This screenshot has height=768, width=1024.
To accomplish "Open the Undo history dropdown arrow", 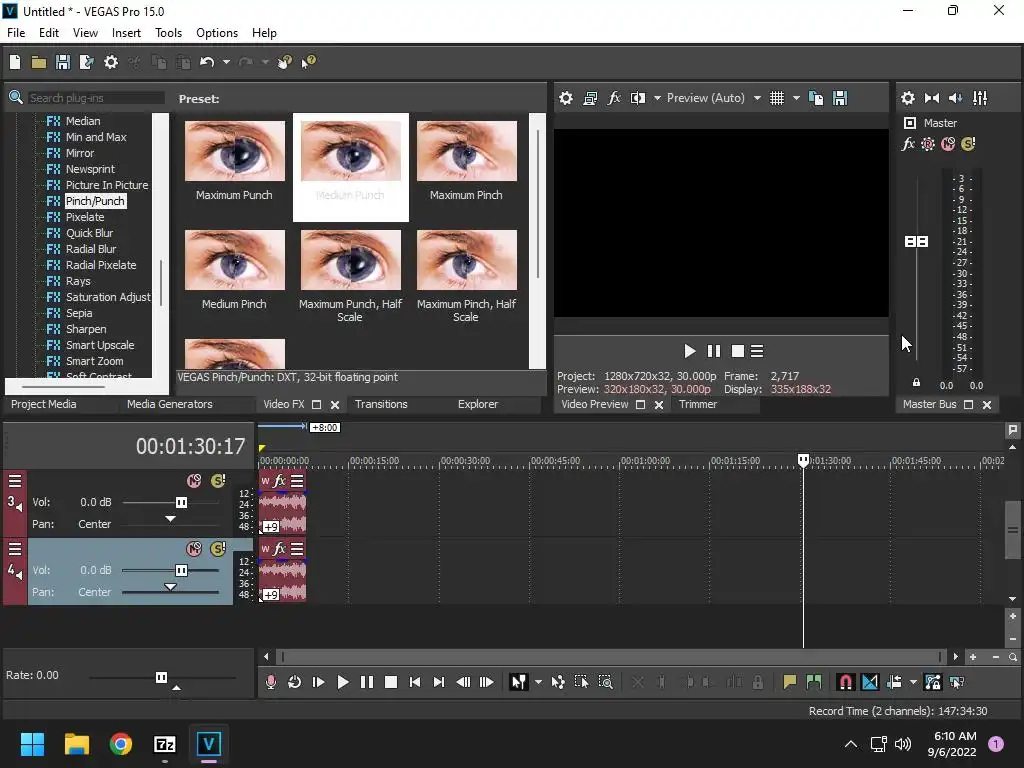I will (226, 62).
